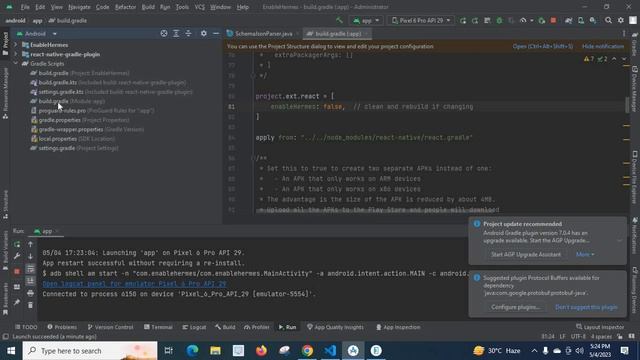The height and width of the screenshot is (360, 640).
Task: Click the Search Everywhere magnifier icon
Action: coord(608,20)
